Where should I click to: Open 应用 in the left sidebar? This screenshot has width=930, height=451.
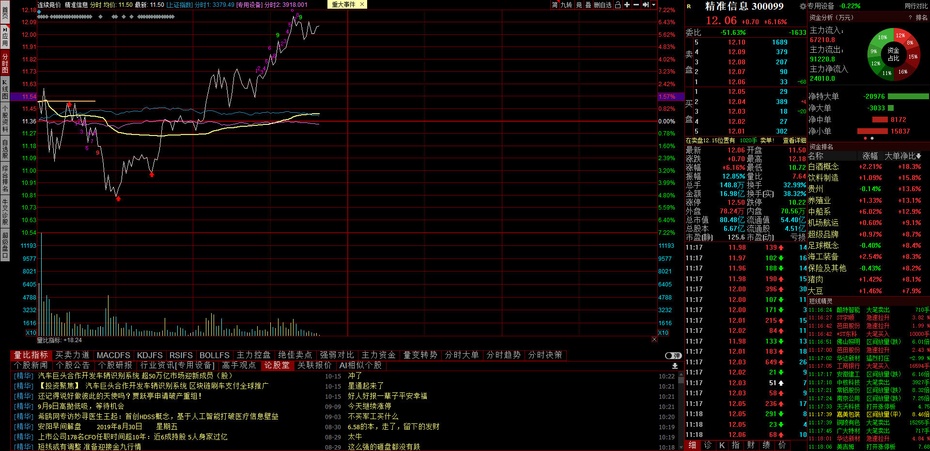(x=5, y=39)
